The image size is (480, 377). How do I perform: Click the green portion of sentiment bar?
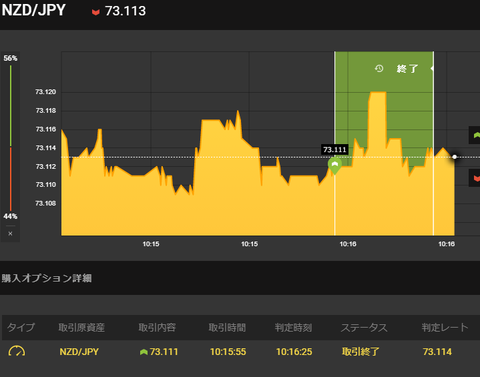coord(10,106)
